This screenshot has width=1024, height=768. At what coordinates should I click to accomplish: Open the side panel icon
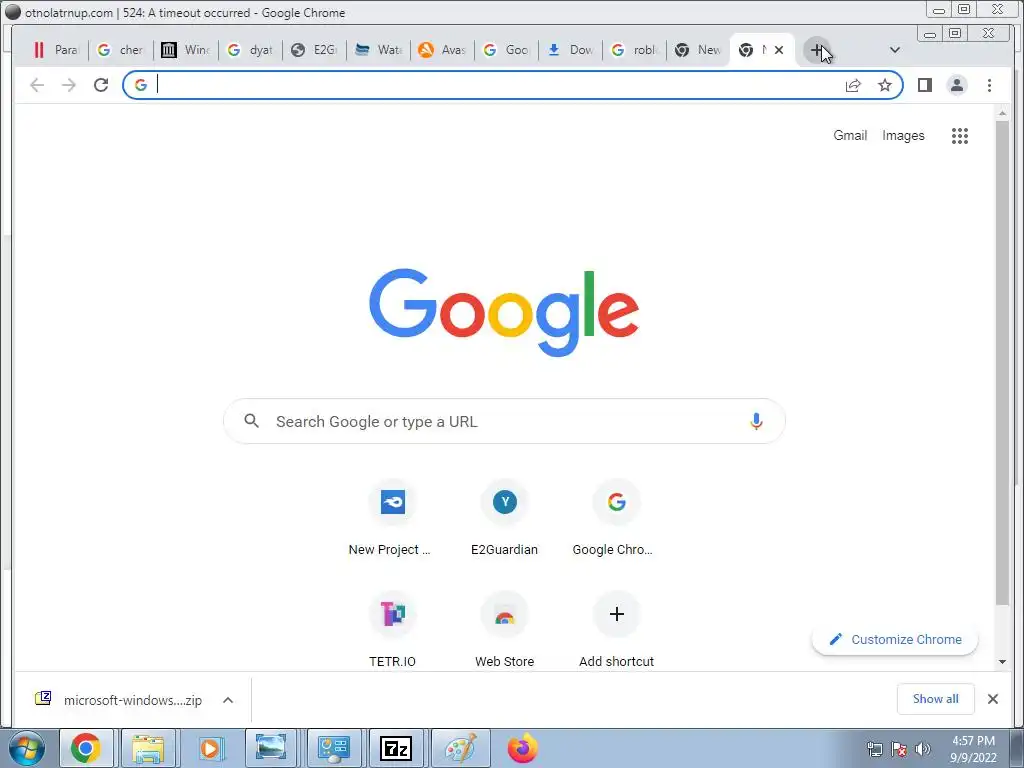pos(925,85)
